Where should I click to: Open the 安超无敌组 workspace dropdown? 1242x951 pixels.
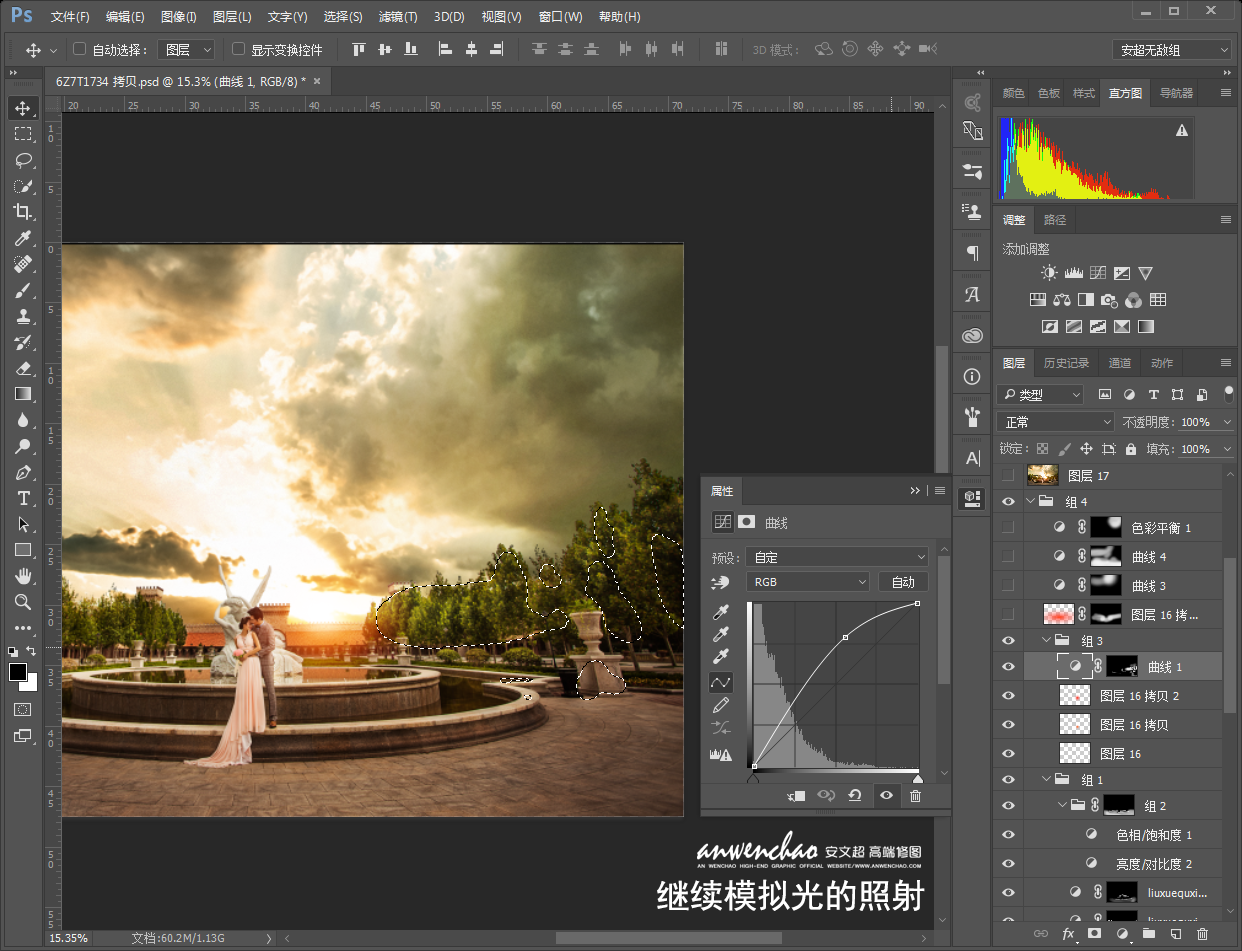click(x=1172, y=49)
